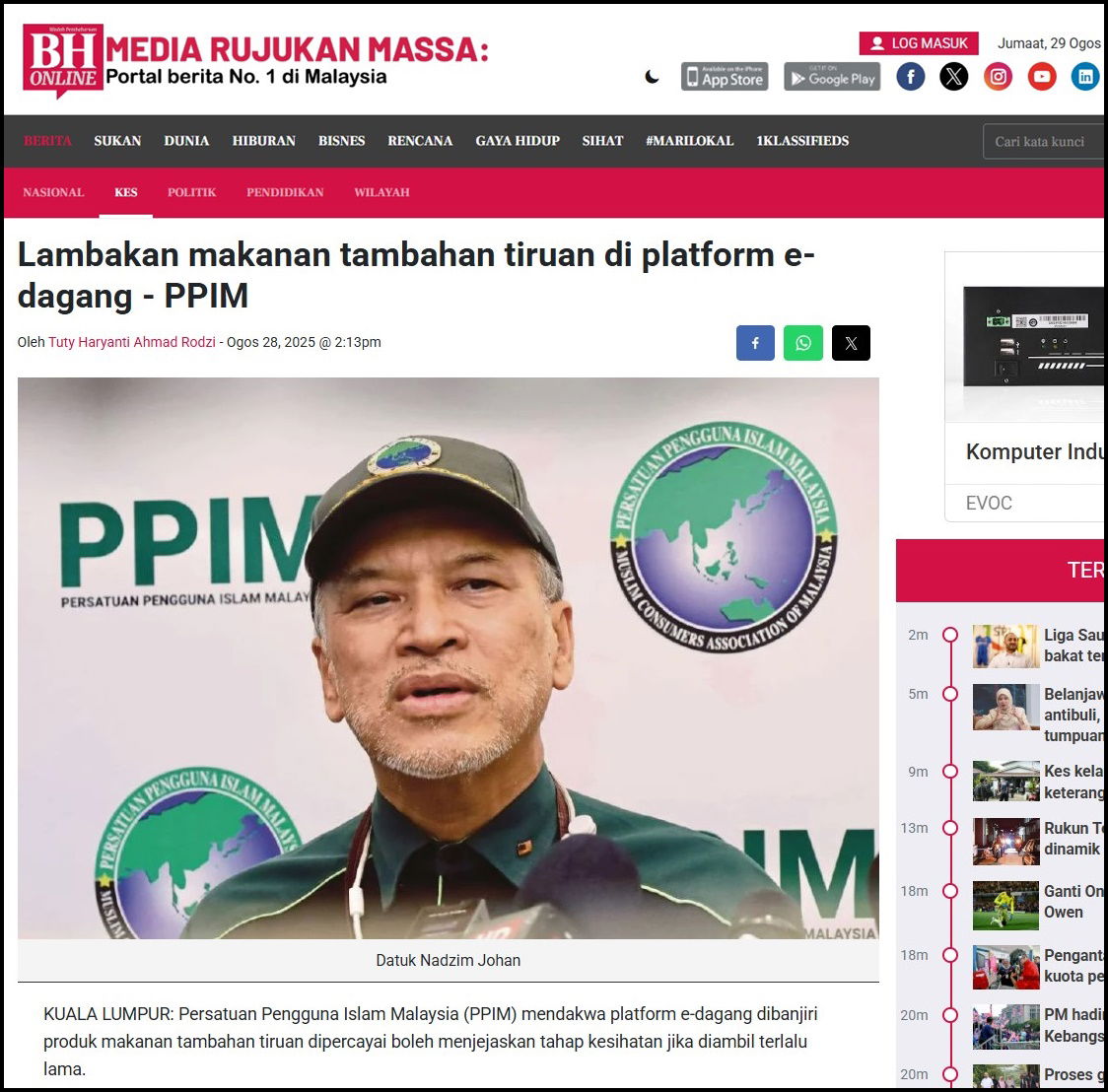Open the Instagram icon in header
The image size is (1108, 1092).
click(997, 76)
